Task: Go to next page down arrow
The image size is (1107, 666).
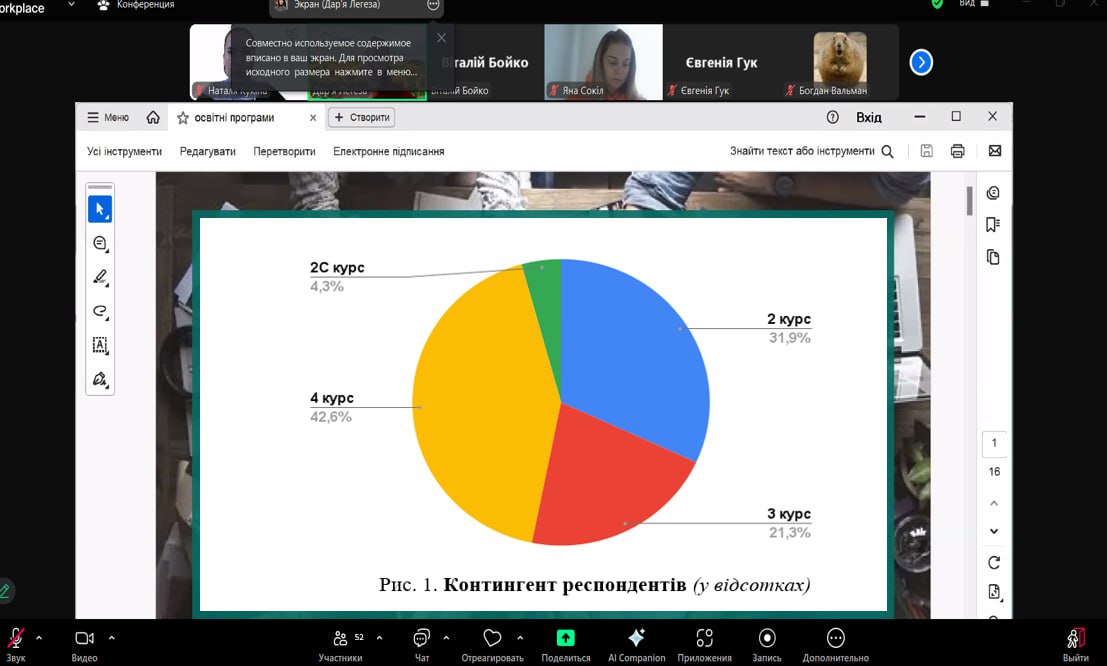Action: 994,531
